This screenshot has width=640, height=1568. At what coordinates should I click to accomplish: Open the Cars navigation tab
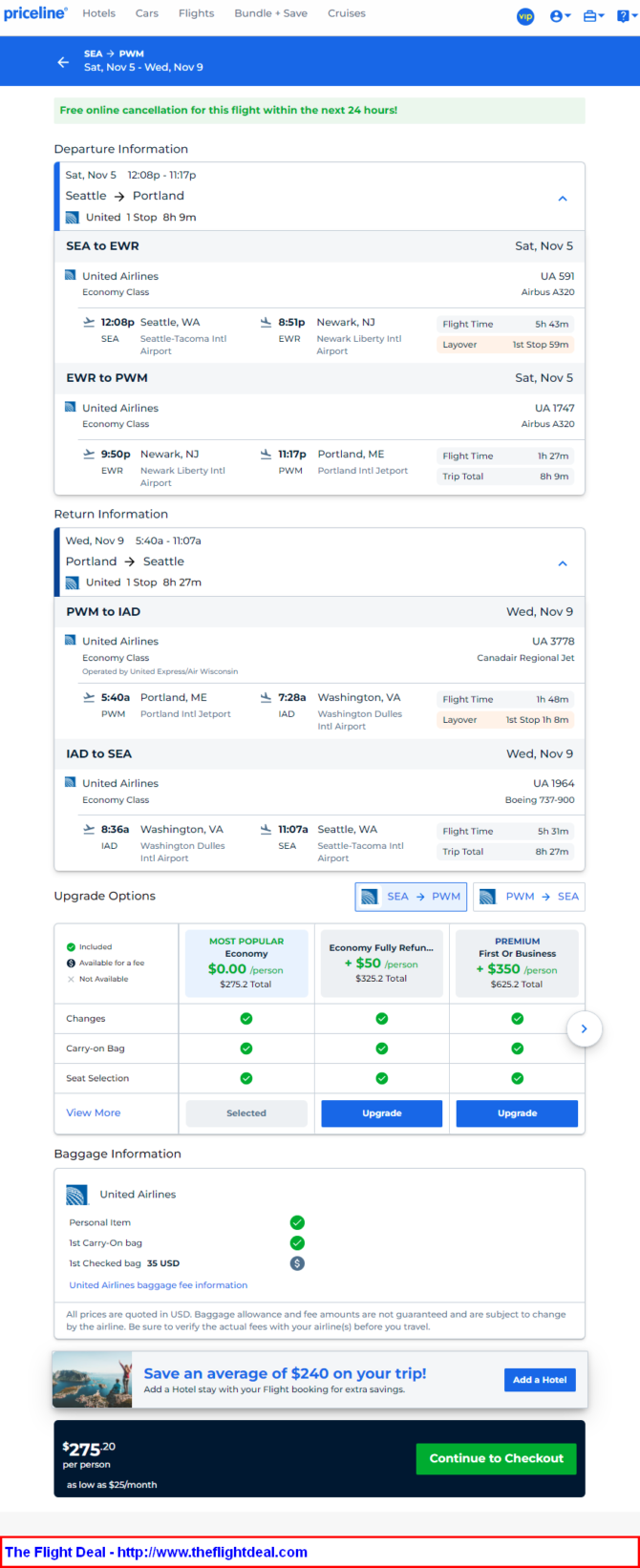tap(147, 13)
